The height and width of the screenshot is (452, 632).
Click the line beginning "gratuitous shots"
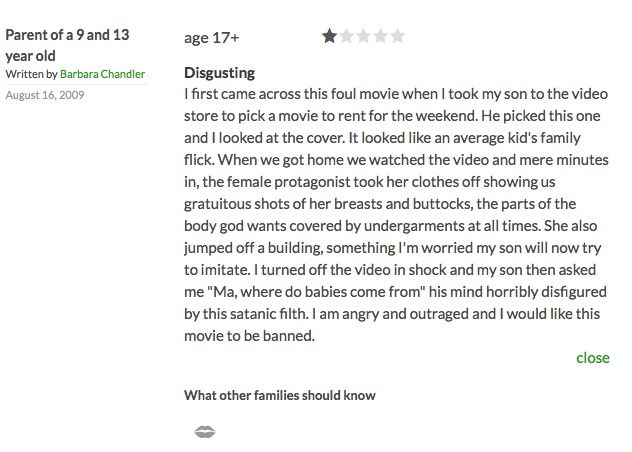(380, 204)
